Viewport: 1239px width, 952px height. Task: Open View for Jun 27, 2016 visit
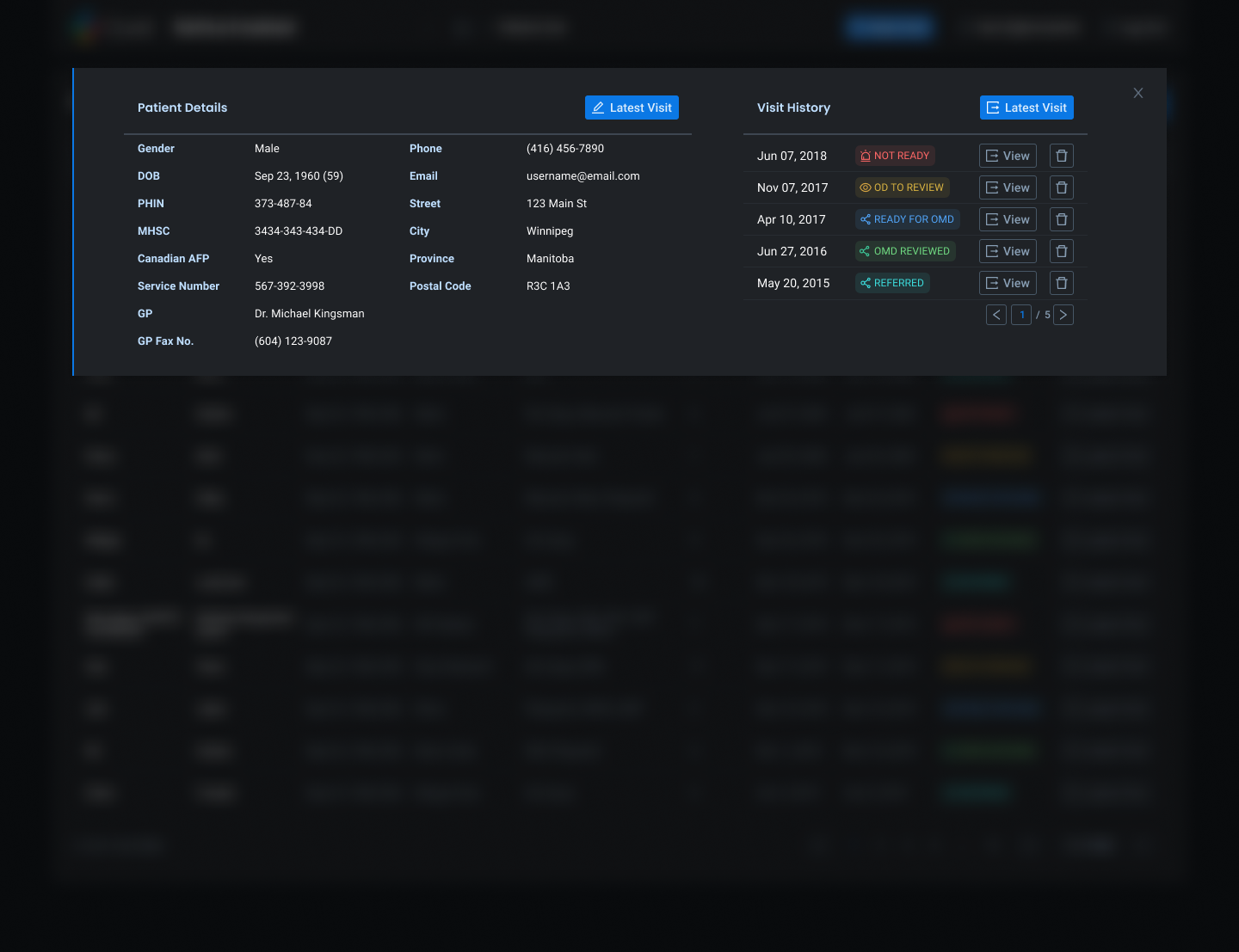[1008, 251]
